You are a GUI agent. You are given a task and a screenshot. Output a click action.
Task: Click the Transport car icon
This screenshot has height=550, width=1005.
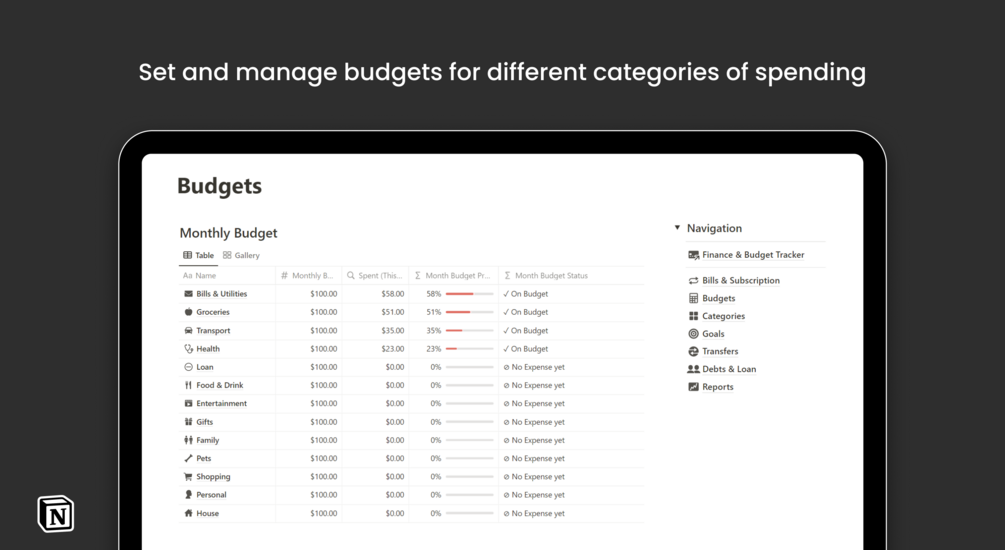(x=188, y=330)
